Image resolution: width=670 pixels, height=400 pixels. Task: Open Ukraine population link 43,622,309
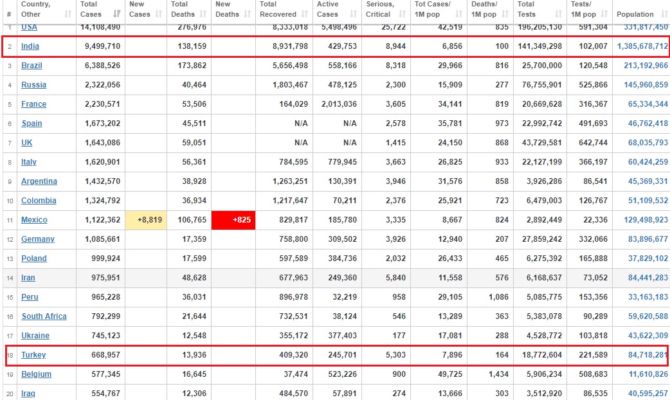(x=648, y=335)
